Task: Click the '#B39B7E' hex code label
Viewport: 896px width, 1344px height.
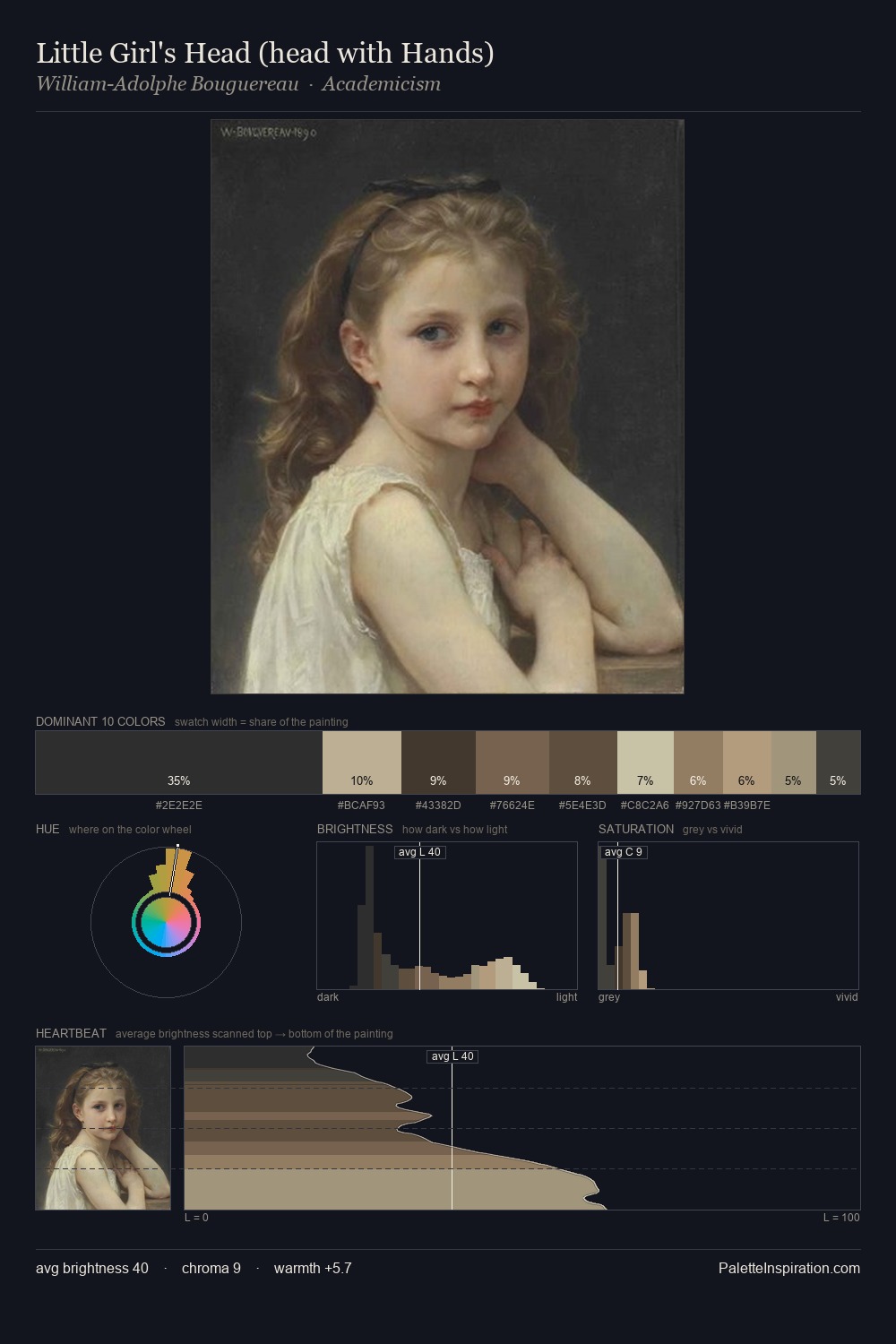Action: click(x=746, y=806)
